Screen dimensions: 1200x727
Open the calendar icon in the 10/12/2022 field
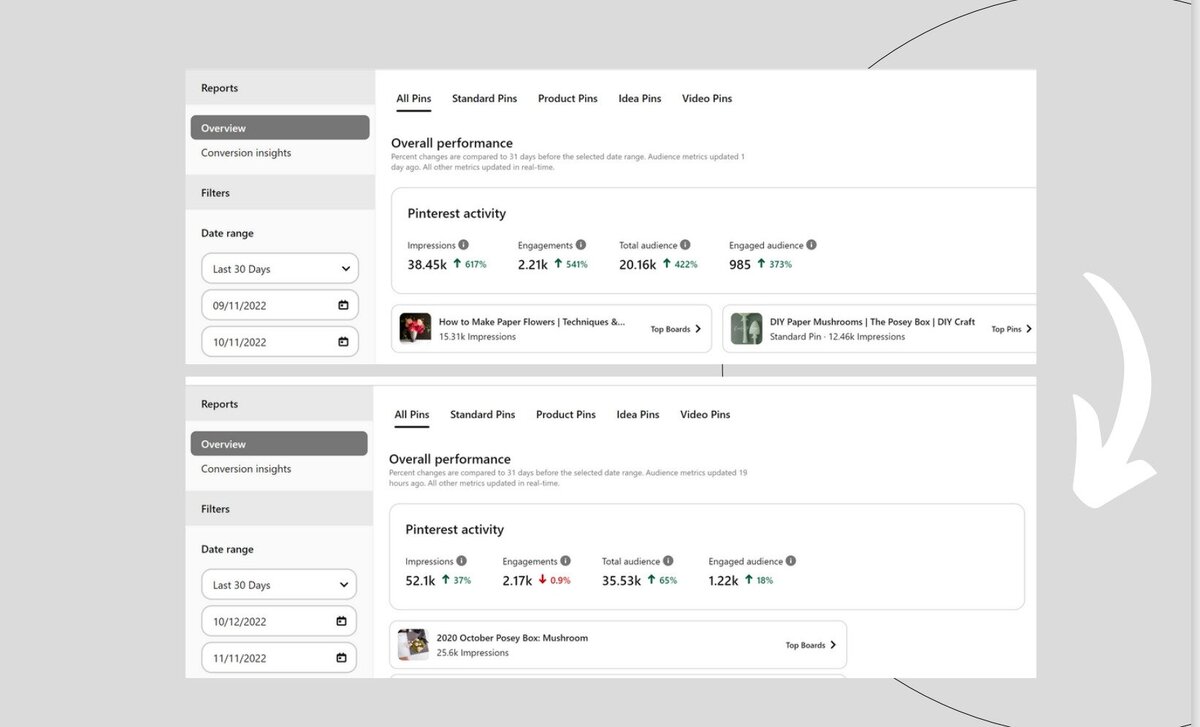click(341, 621)
